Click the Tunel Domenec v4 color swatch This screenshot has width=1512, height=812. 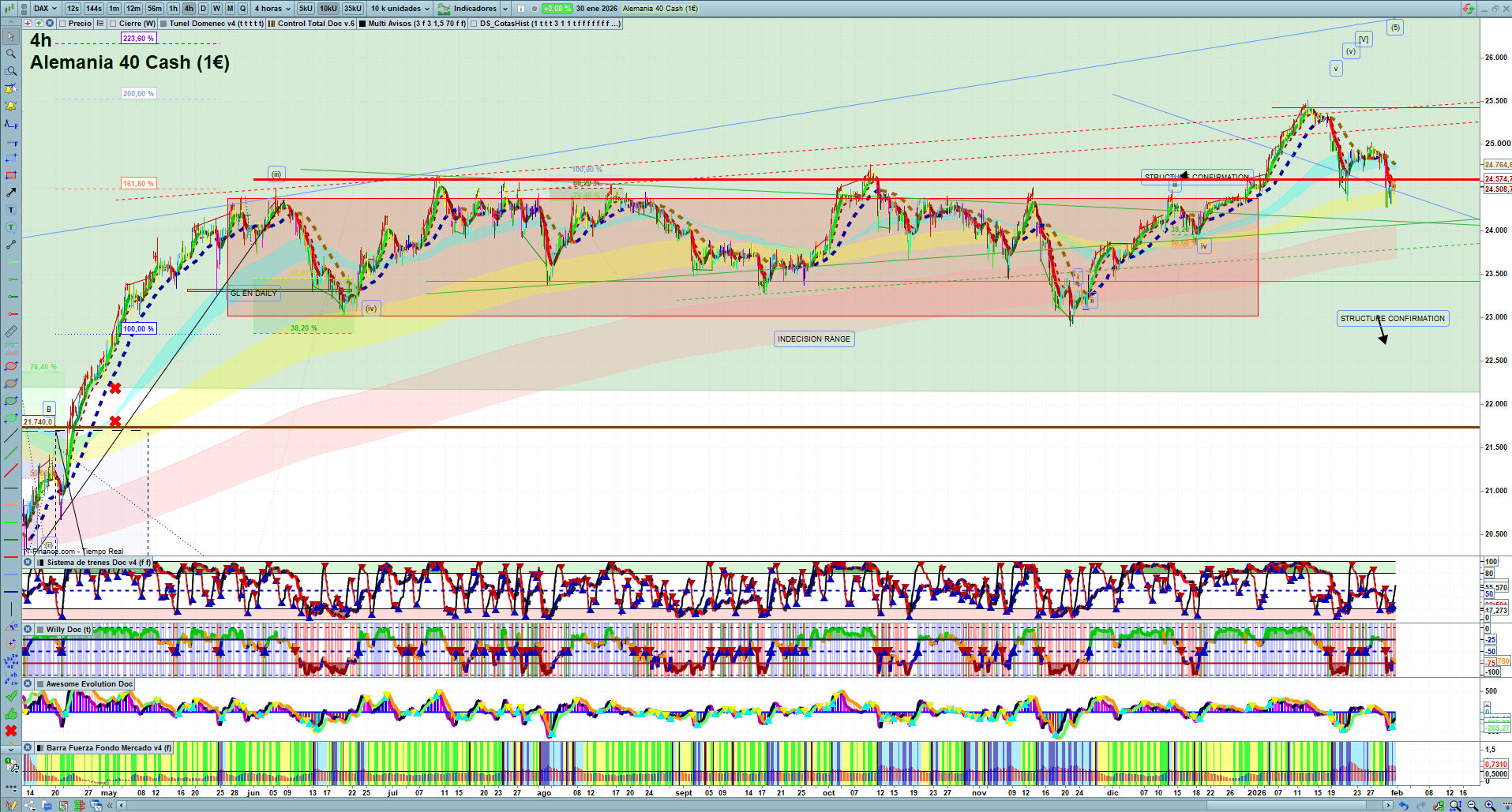pyautogui.click(x=163, y=24)
